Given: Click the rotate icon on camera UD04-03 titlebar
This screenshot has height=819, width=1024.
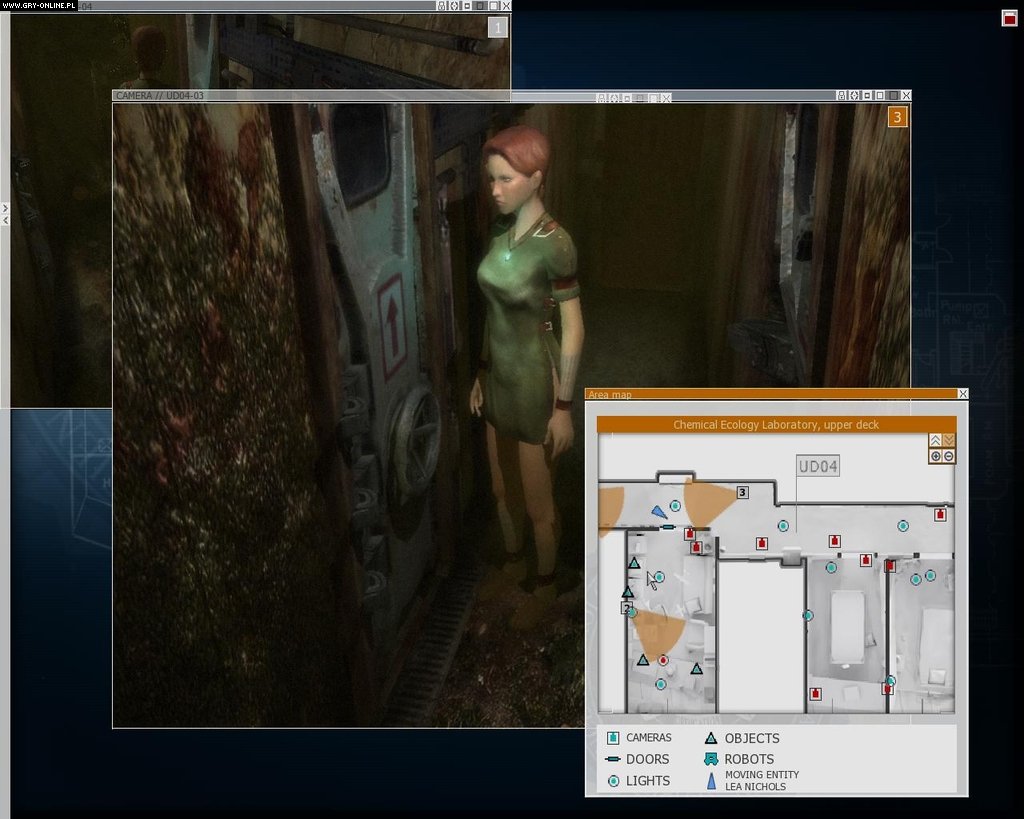Looking at the screenshot, I should [854, 97].
